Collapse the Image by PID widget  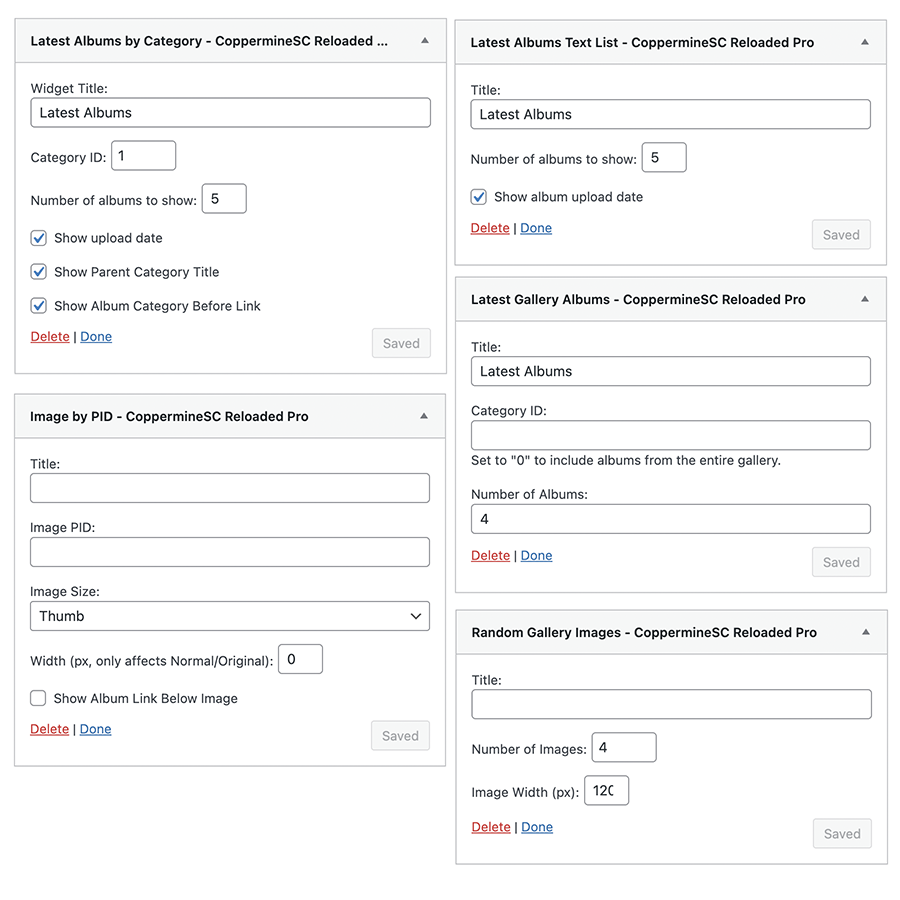[424, 416]
